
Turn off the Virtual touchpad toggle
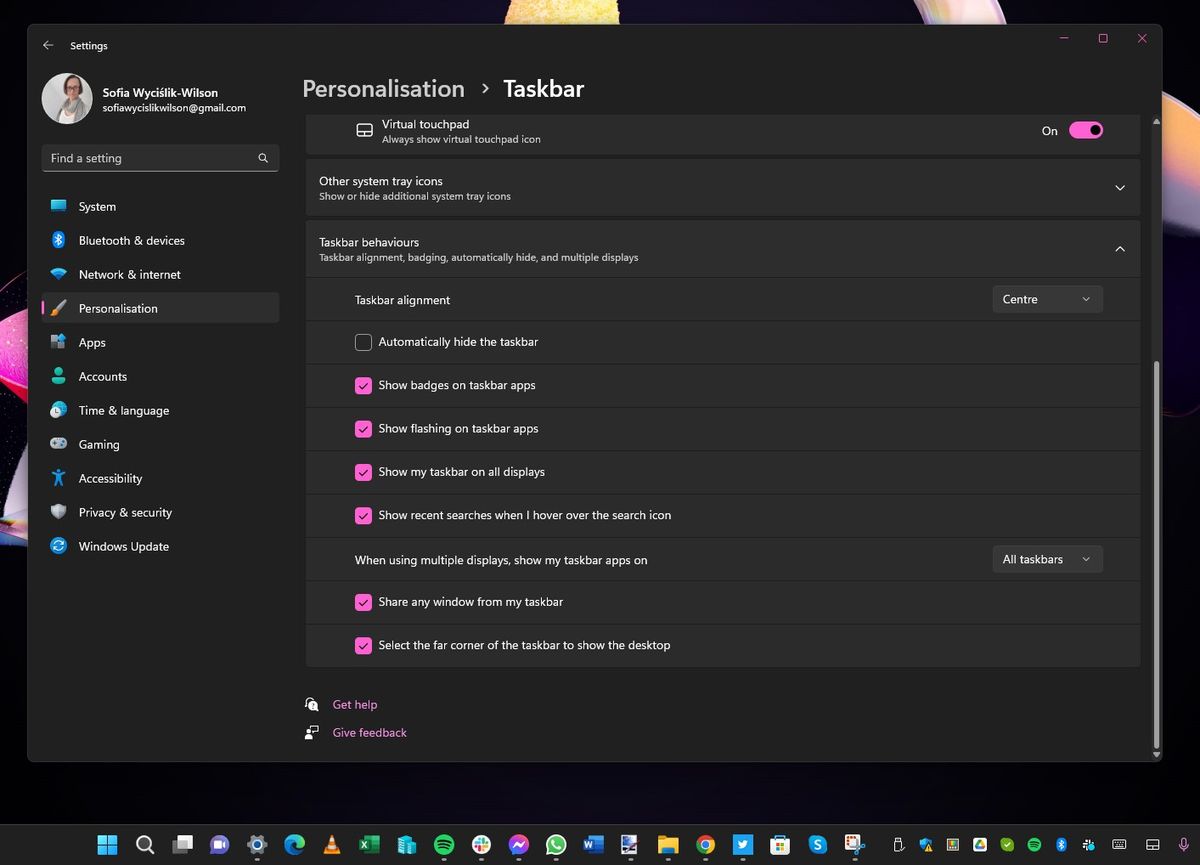[1087, 130]
